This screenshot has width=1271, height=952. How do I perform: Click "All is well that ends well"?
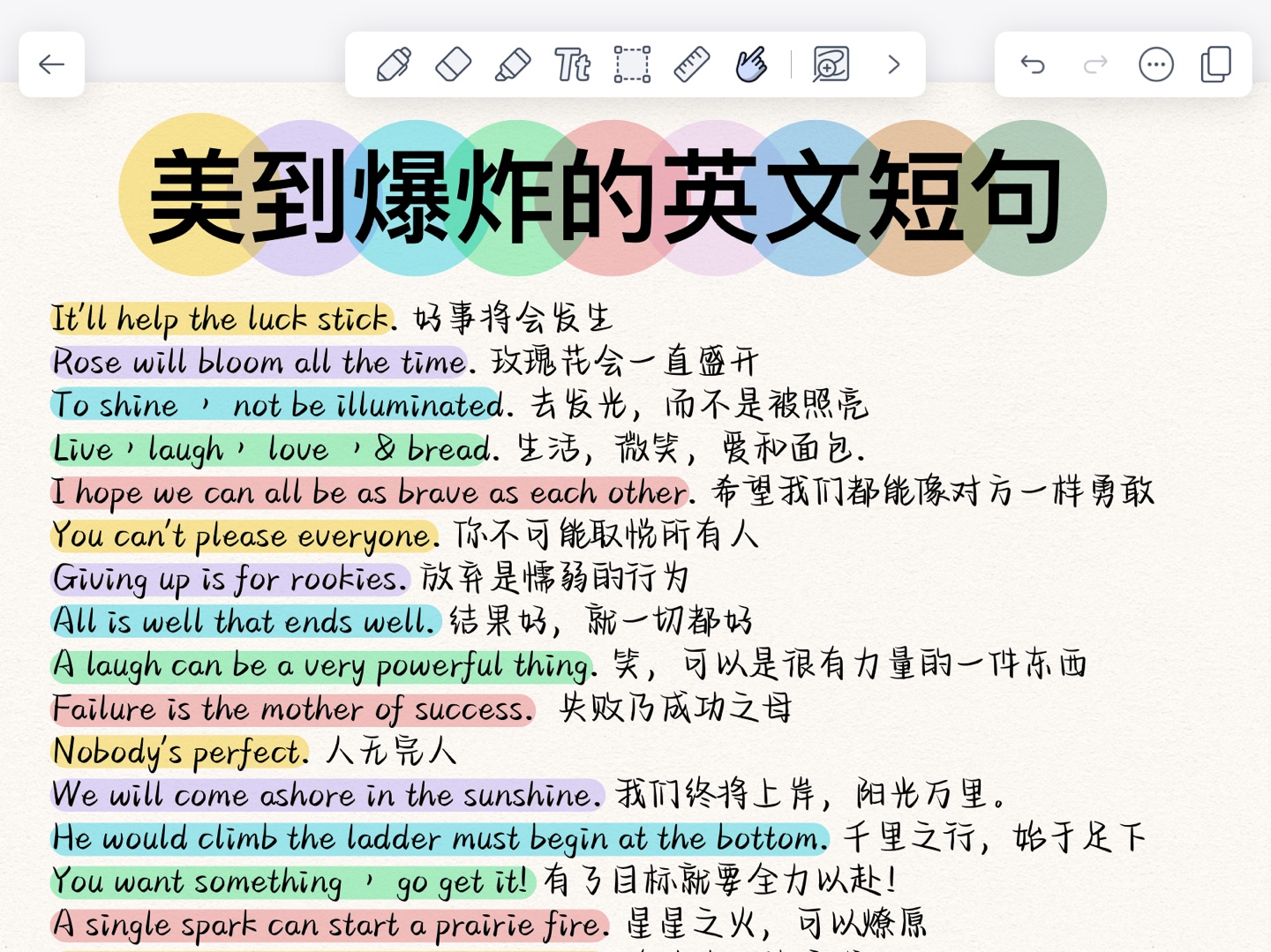coord(245,621)
